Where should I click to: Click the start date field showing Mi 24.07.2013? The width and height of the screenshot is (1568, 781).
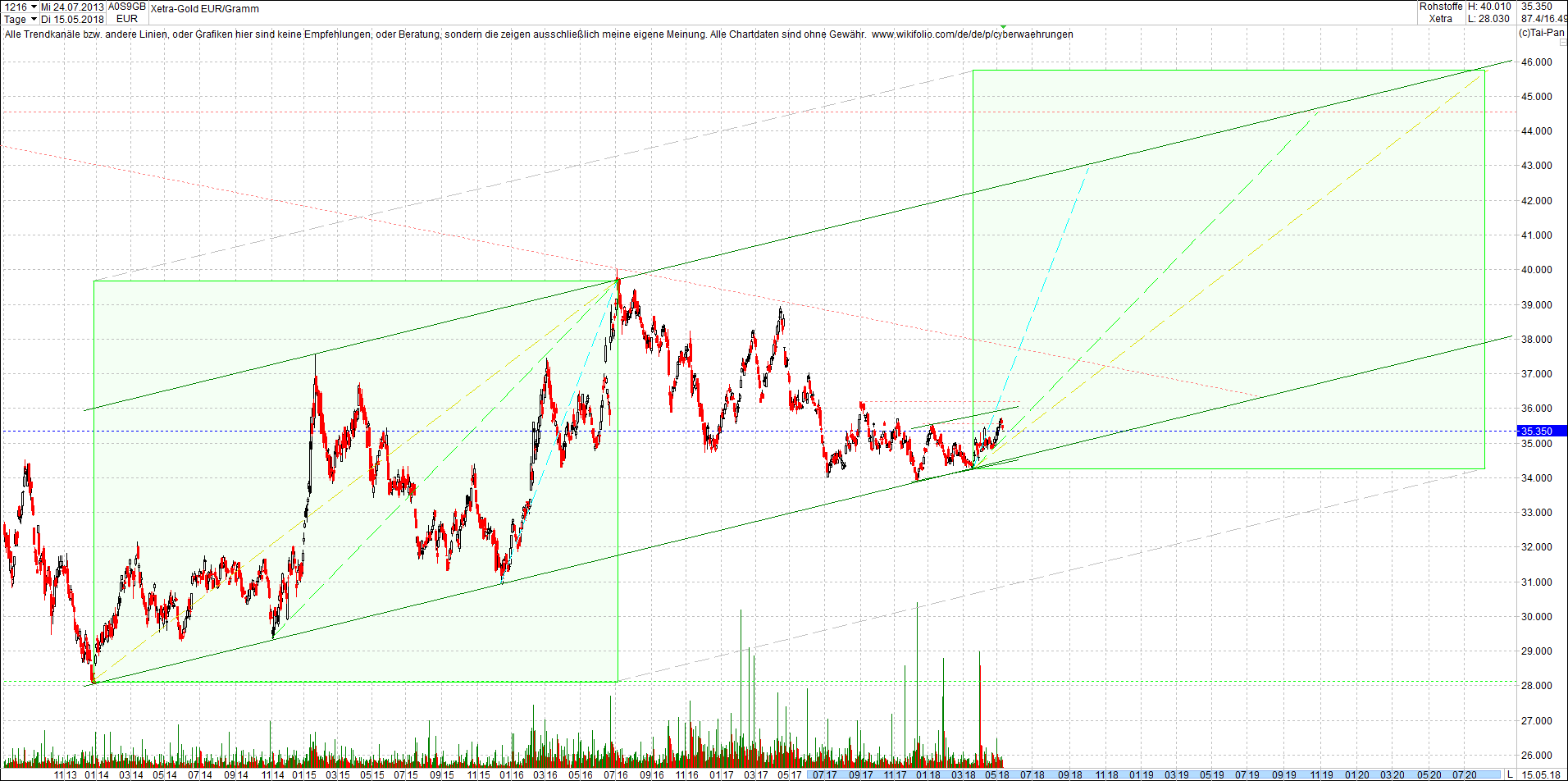click(x=74, y=6)
